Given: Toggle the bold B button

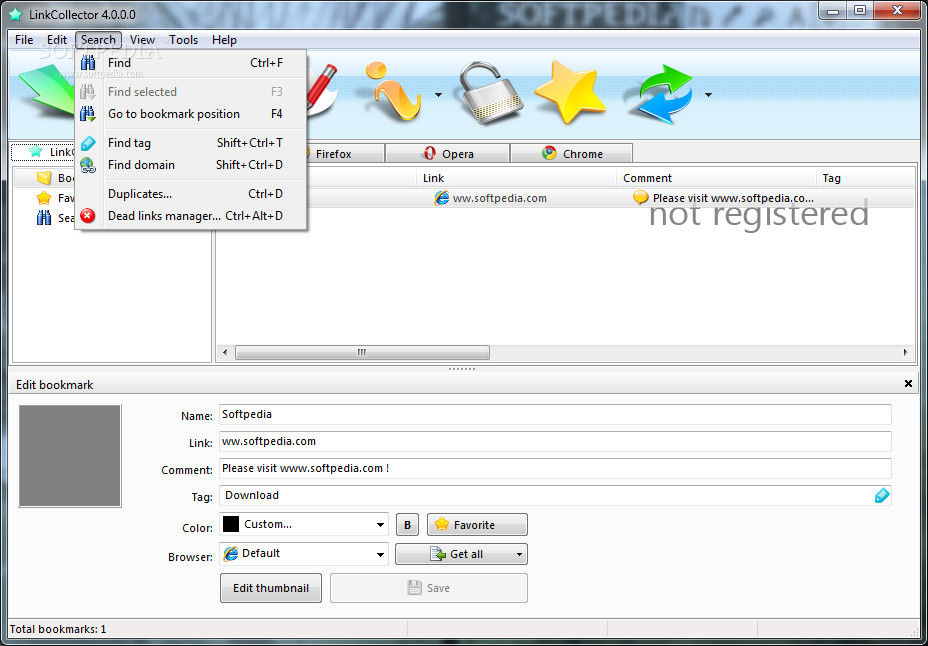Looking at the screenshot, I should (407, 525).
